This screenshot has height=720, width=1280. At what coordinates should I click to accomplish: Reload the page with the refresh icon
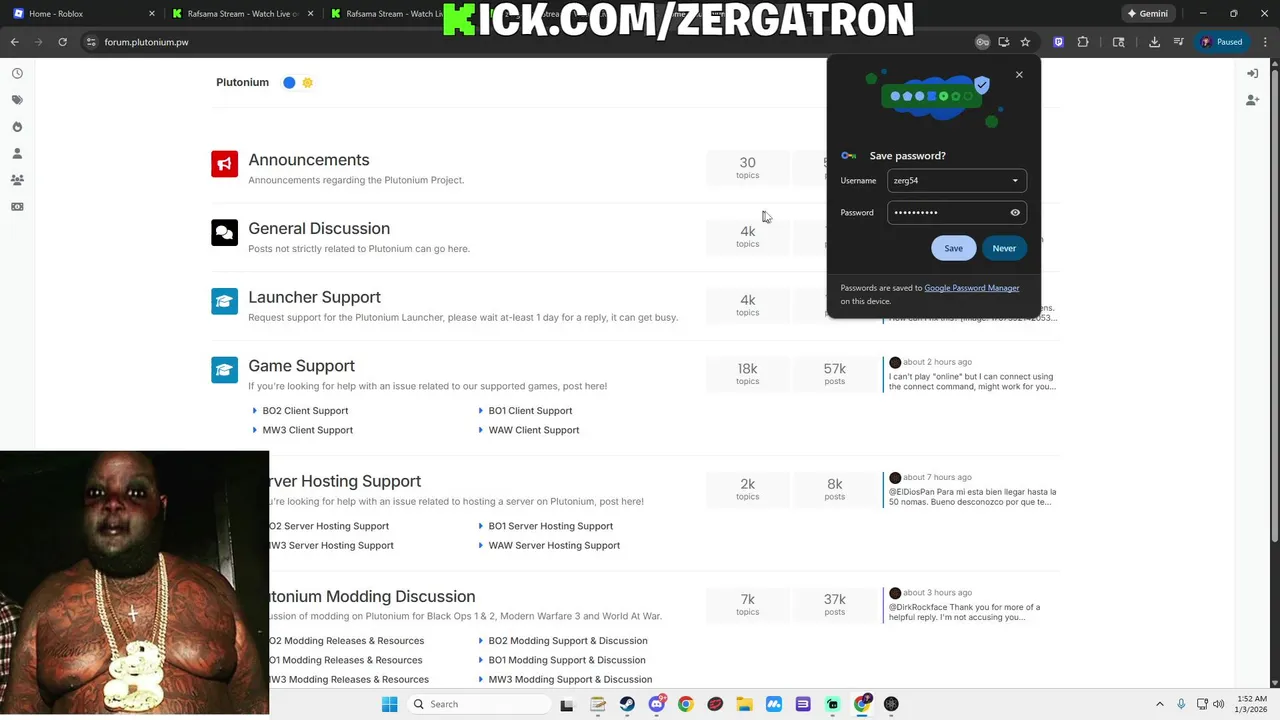click(62, 42)
